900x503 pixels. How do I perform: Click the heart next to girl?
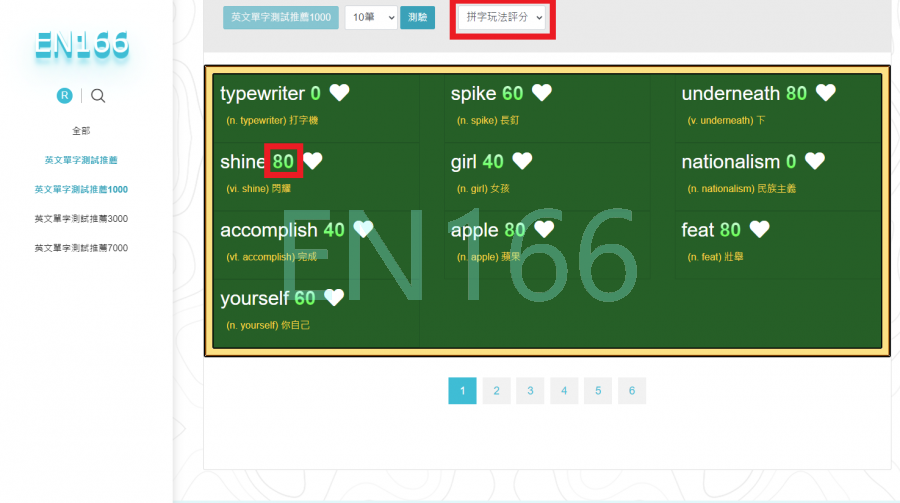coord(522,161)
